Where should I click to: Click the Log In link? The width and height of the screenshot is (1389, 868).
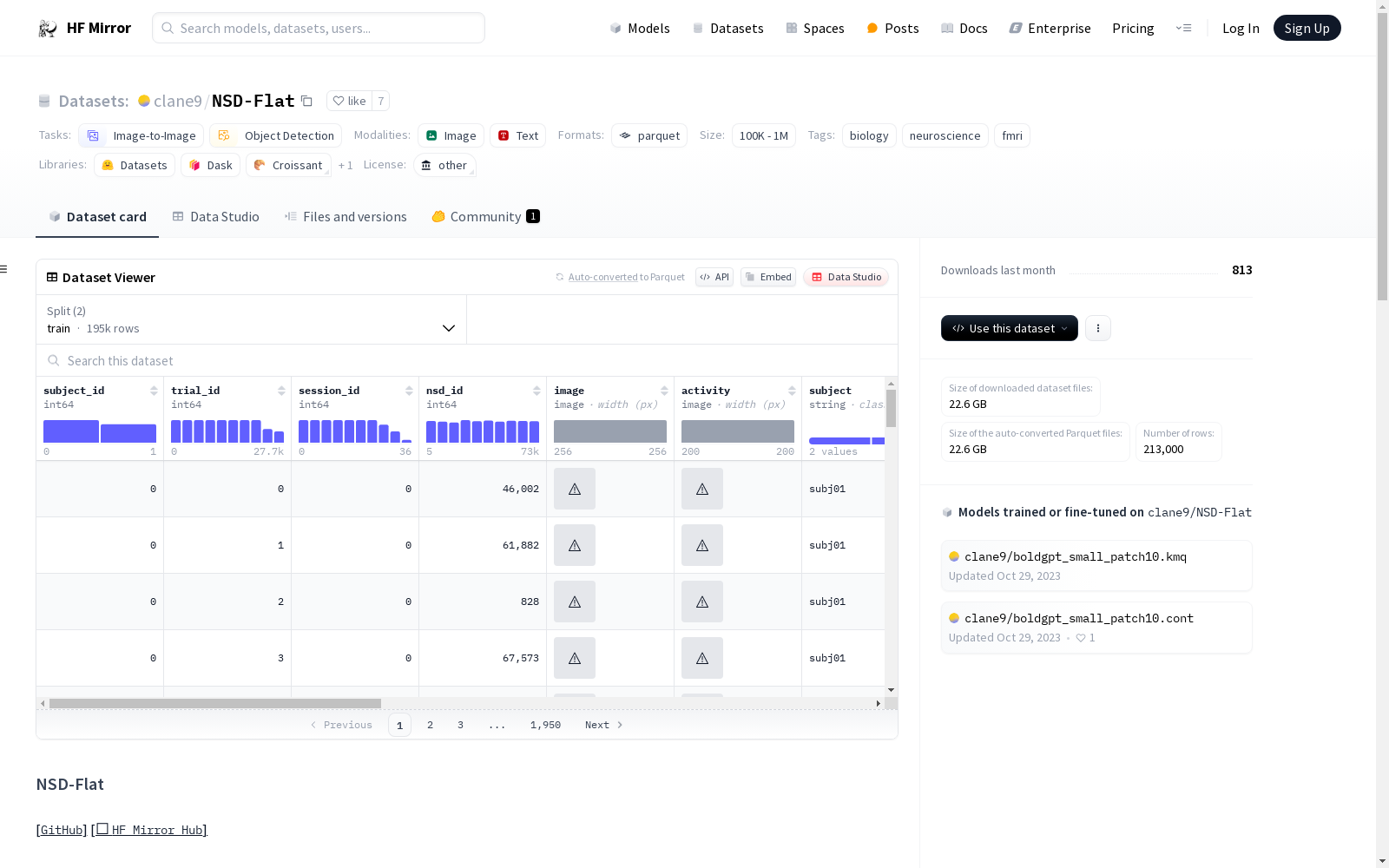pyautogui.click(x=1241, y=29)
